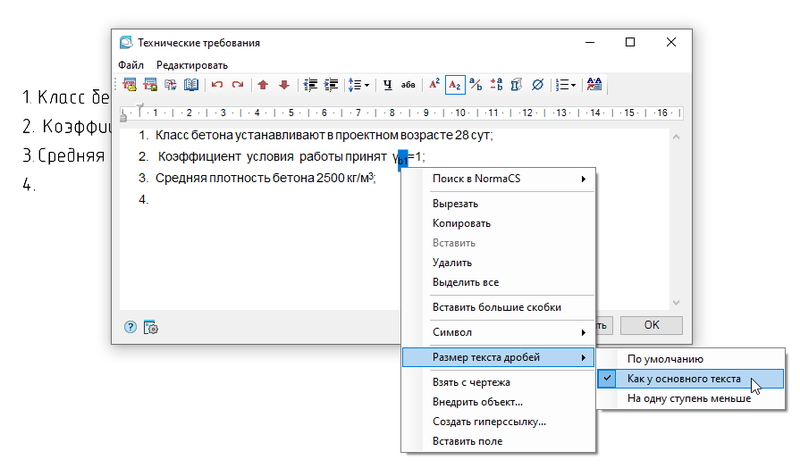Screen dimensions: 800x468
Task: Open the Файл menu
Action: pos(131,65)
